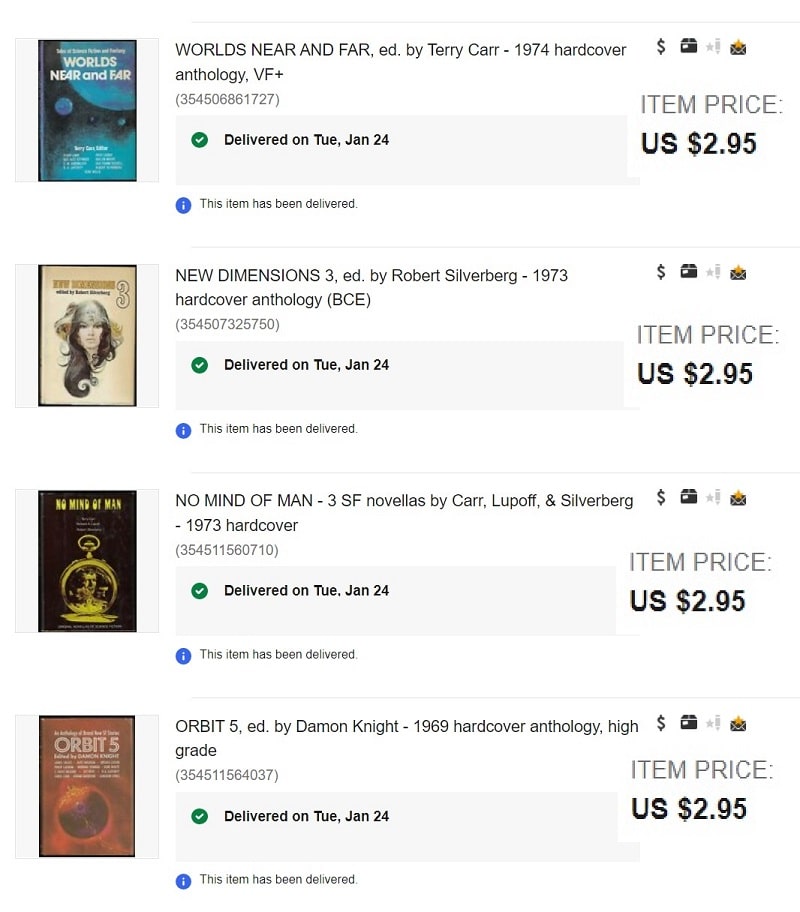Click the feedback star icon for Orbit 5
800x912 pixels.
tap(713, 723)
